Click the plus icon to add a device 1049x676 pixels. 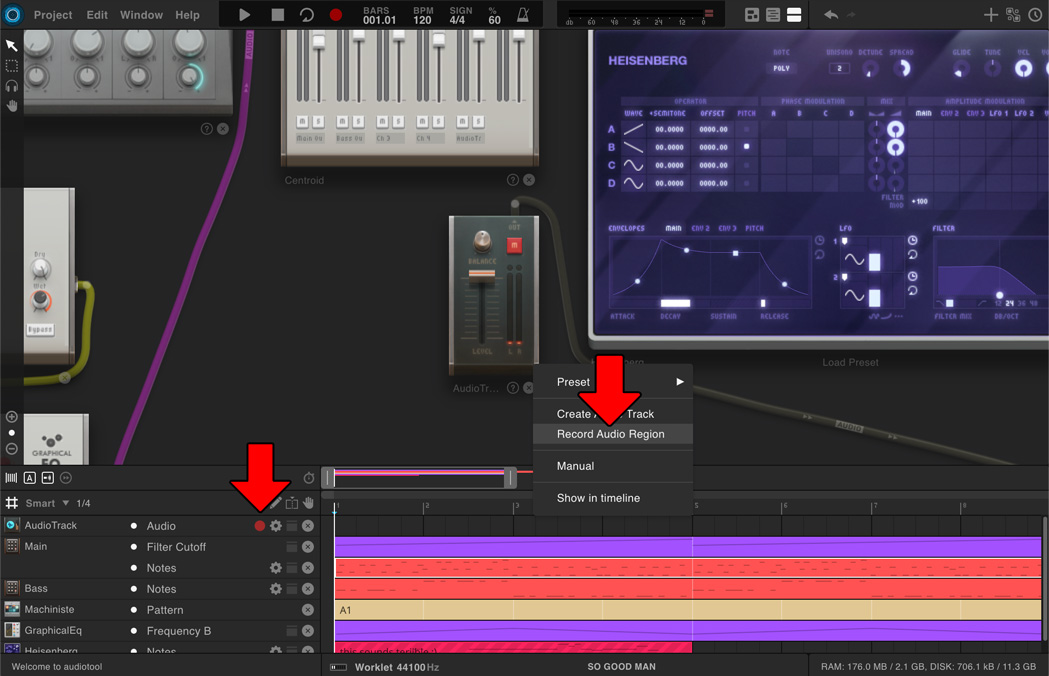[990, 14]
